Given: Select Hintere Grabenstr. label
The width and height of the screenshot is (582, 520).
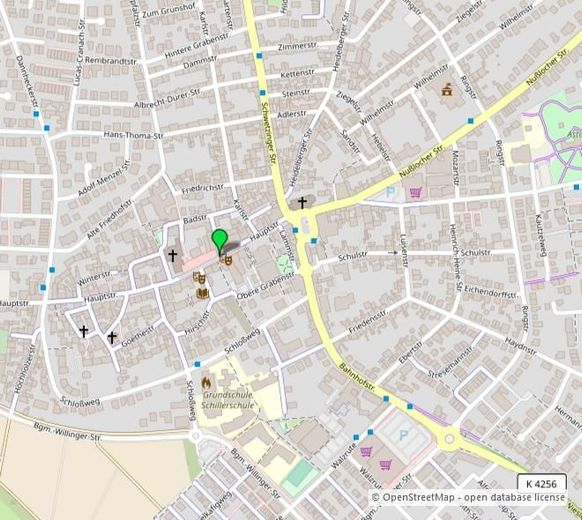Looking at the screenshot, I should (197, 45).
